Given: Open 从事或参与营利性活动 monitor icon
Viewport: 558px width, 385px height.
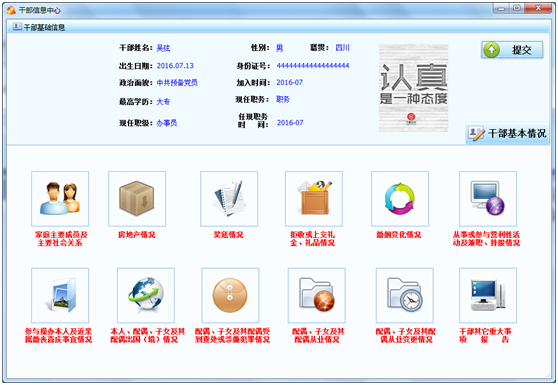Looking at the screenshot, I should pos(488,199).
